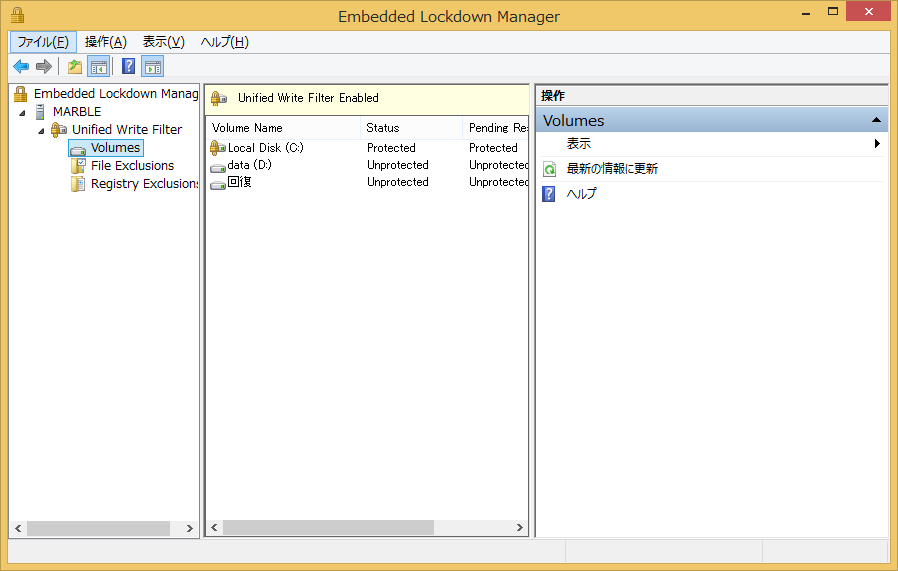Click the 回復 volume drive icon
898x571 pixels.
218,184
